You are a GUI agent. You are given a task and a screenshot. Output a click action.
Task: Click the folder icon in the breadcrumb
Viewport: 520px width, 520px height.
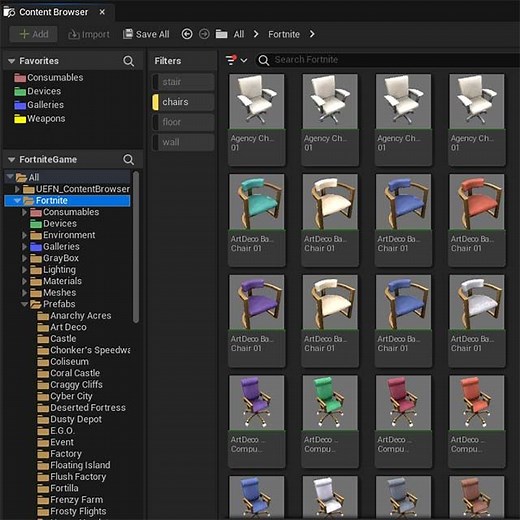coord(221,34)
